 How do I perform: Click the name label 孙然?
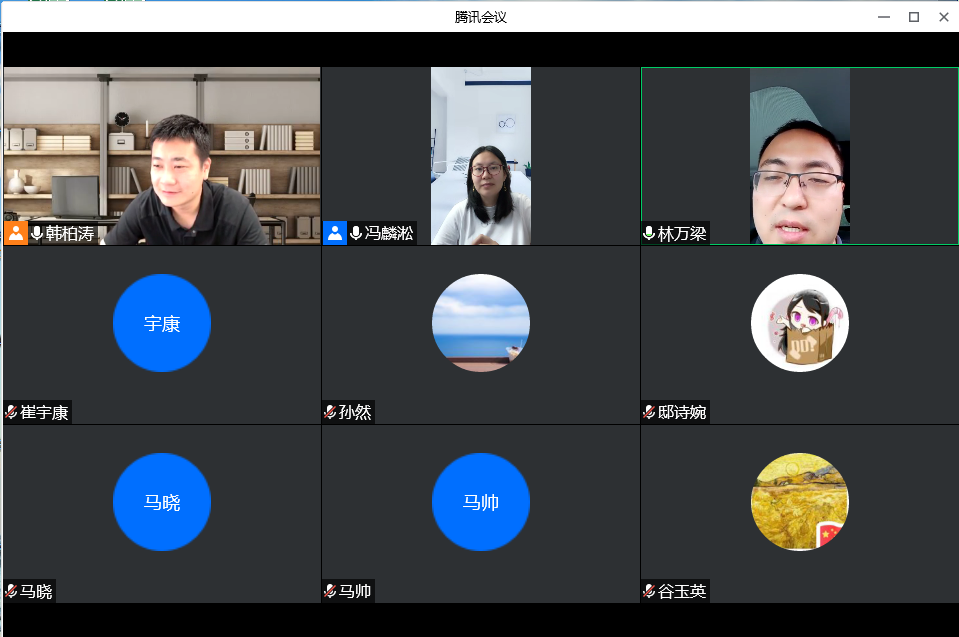tap(355, 413)
